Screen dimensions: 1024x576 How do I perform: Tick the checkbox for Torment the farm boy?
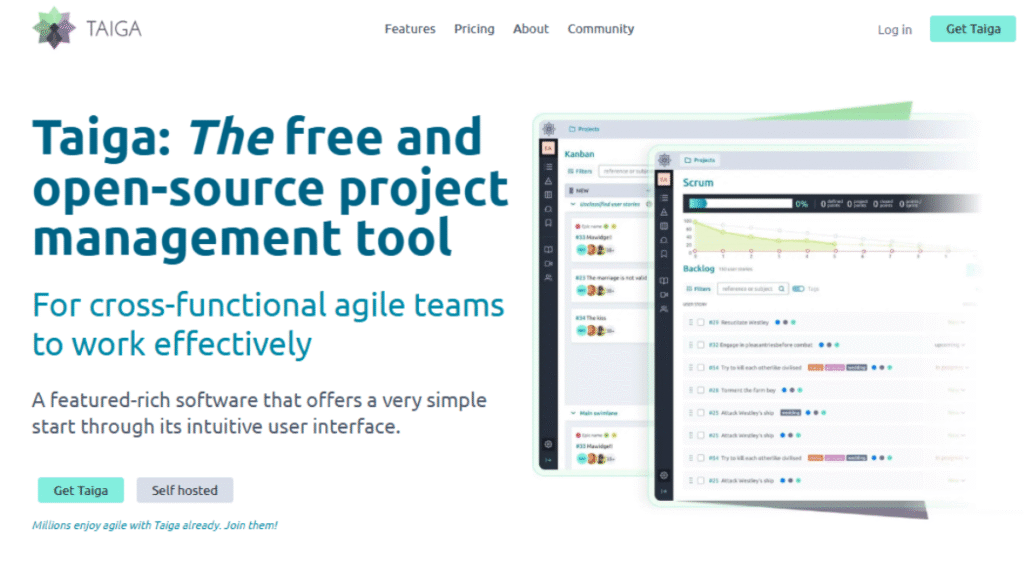tap(700, 390)
